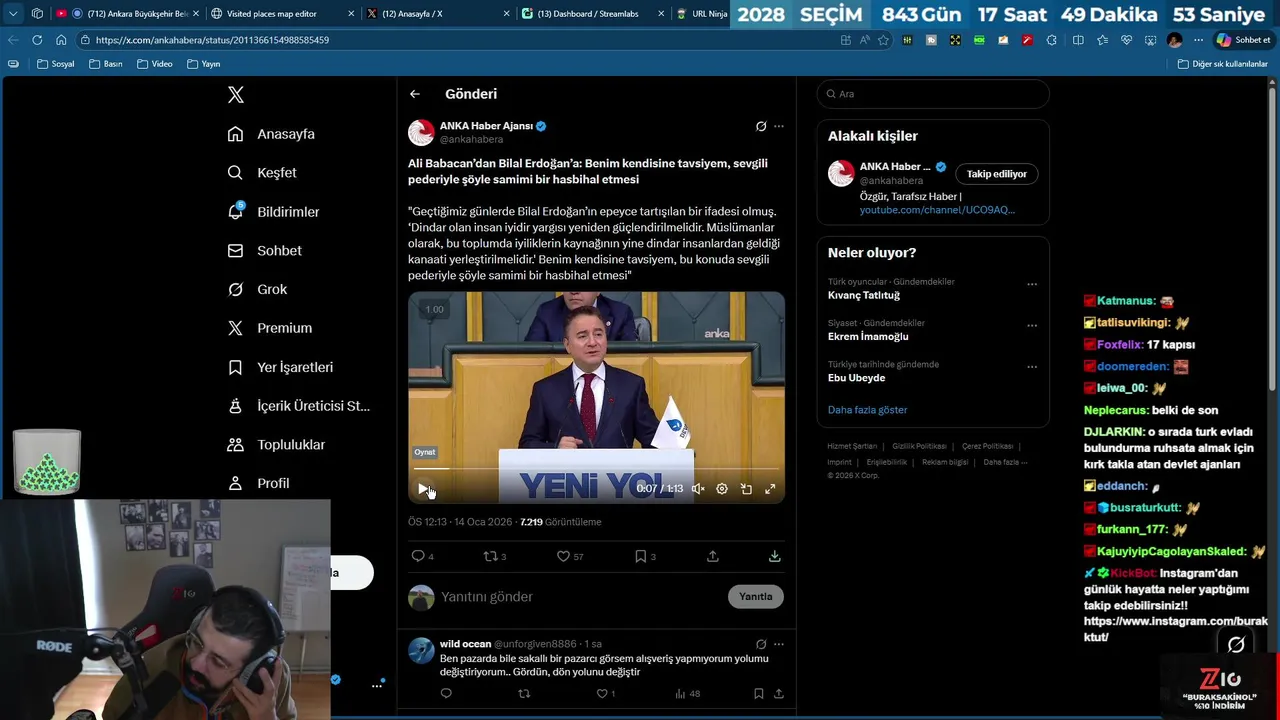The height and width of the screenshot is (720, 1280).
Task: Open the Basın bookmarks folder
Action: point(106,64)
